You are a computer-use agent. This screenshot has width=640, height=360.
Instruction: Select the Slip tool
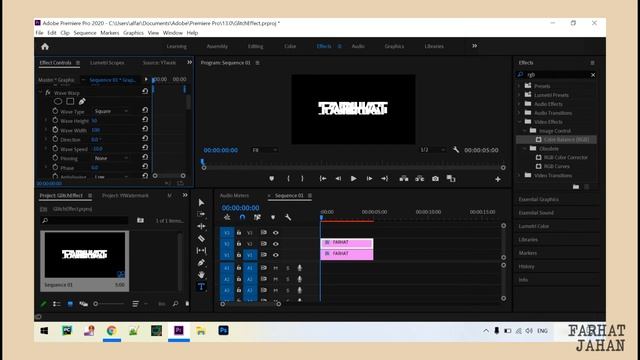pyautogui.click(x=201, y=250)
